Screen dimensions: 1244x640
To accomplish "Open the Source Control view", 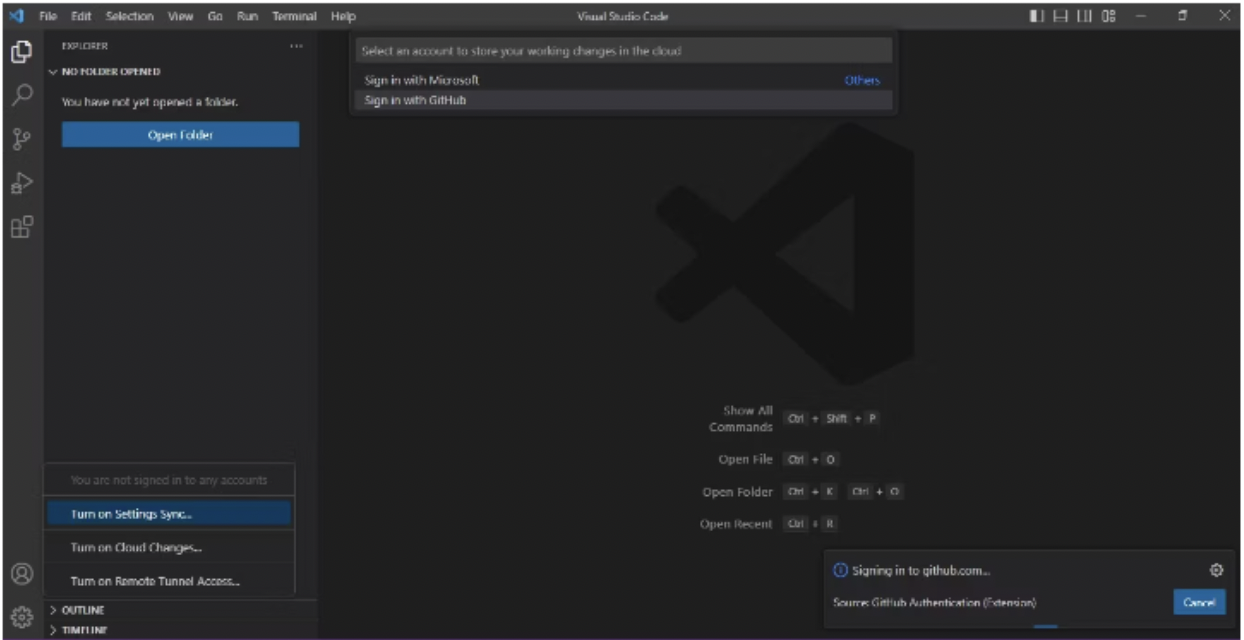I will point(21,140).
